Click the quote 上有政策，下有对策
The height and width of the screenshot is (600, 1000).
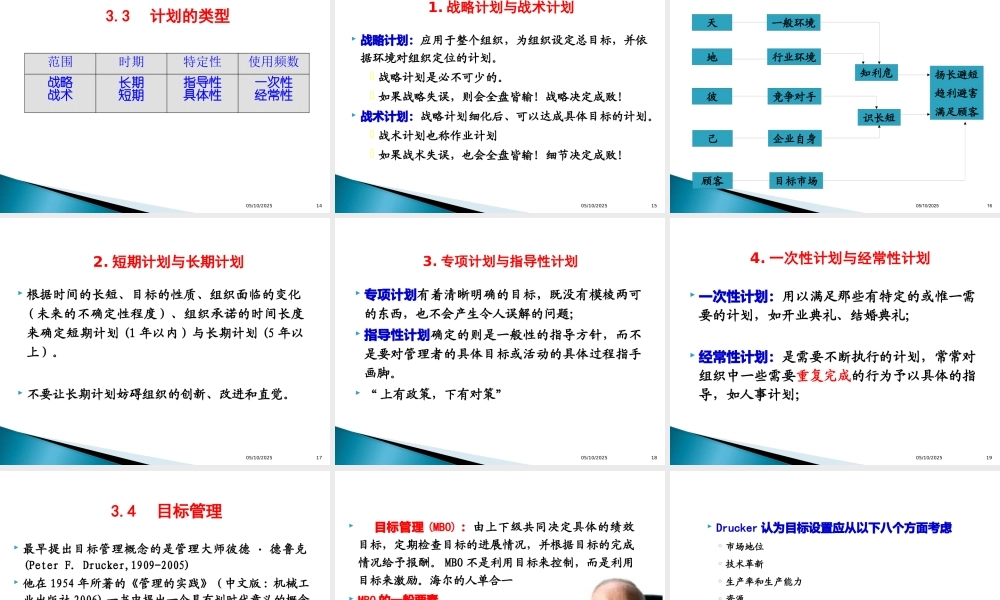tap(436, 394)
